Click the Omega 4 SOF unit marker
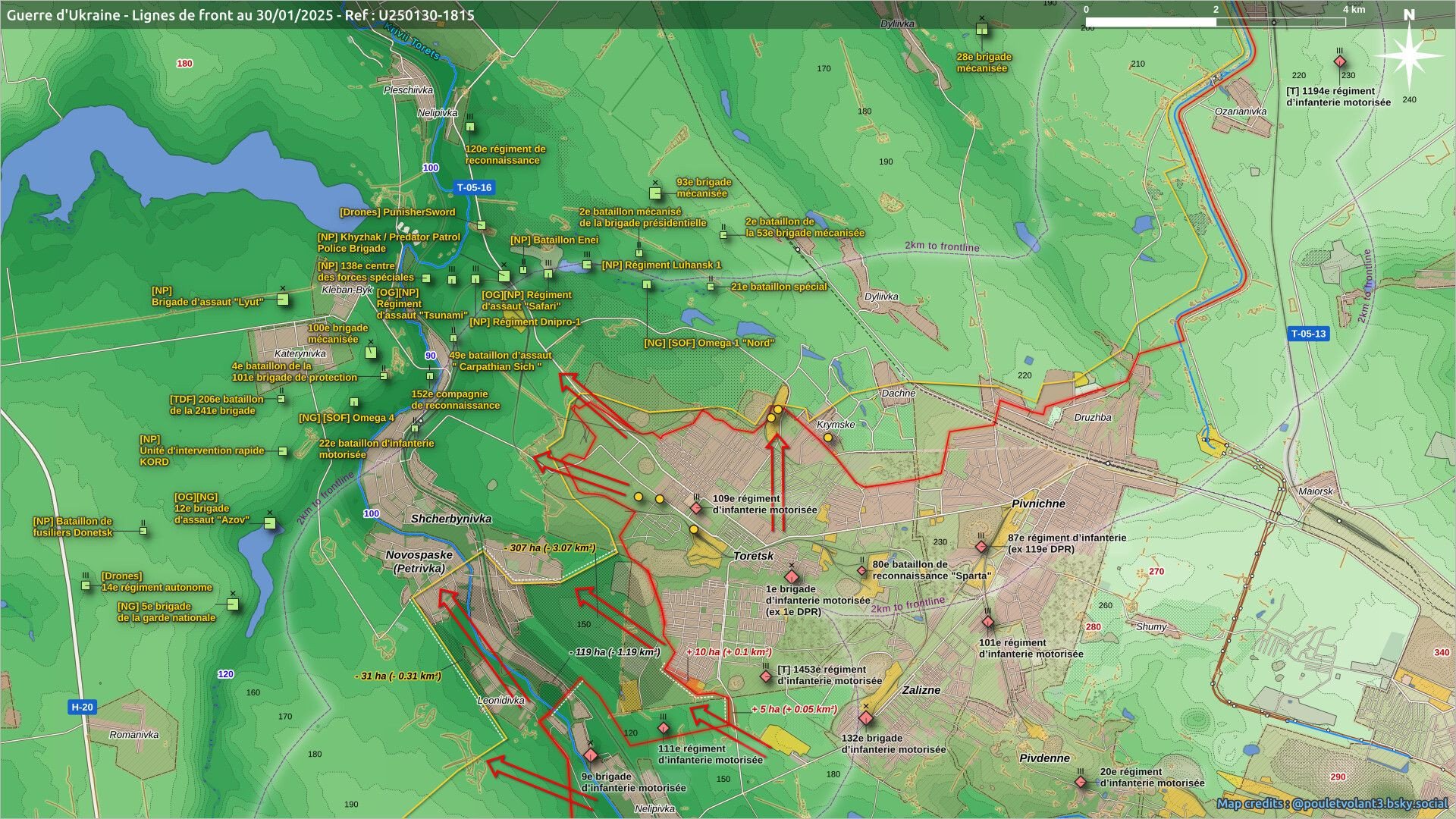 pos(354,402)
